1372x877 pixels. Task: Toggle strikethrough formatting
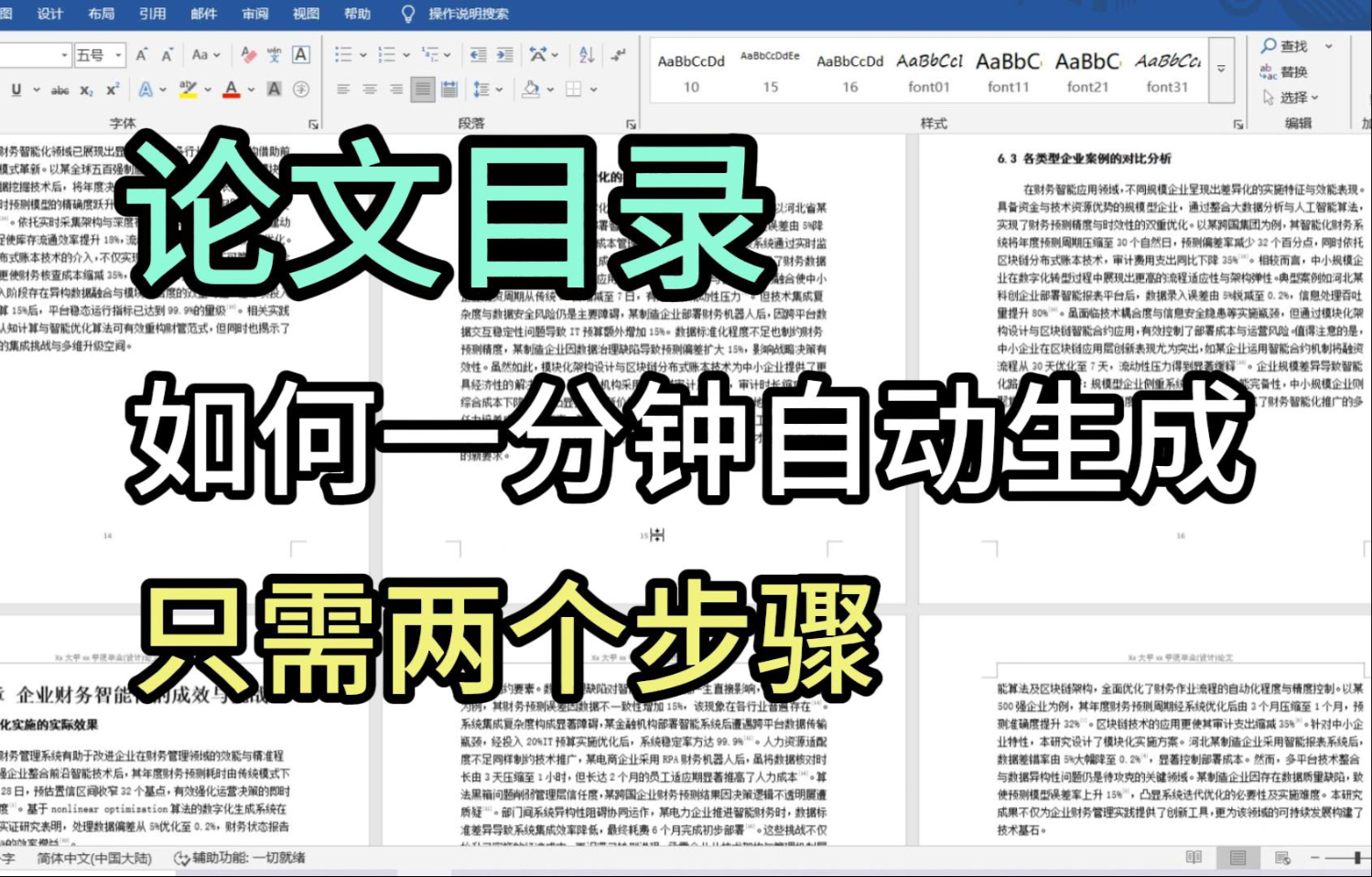click(61, 90)
